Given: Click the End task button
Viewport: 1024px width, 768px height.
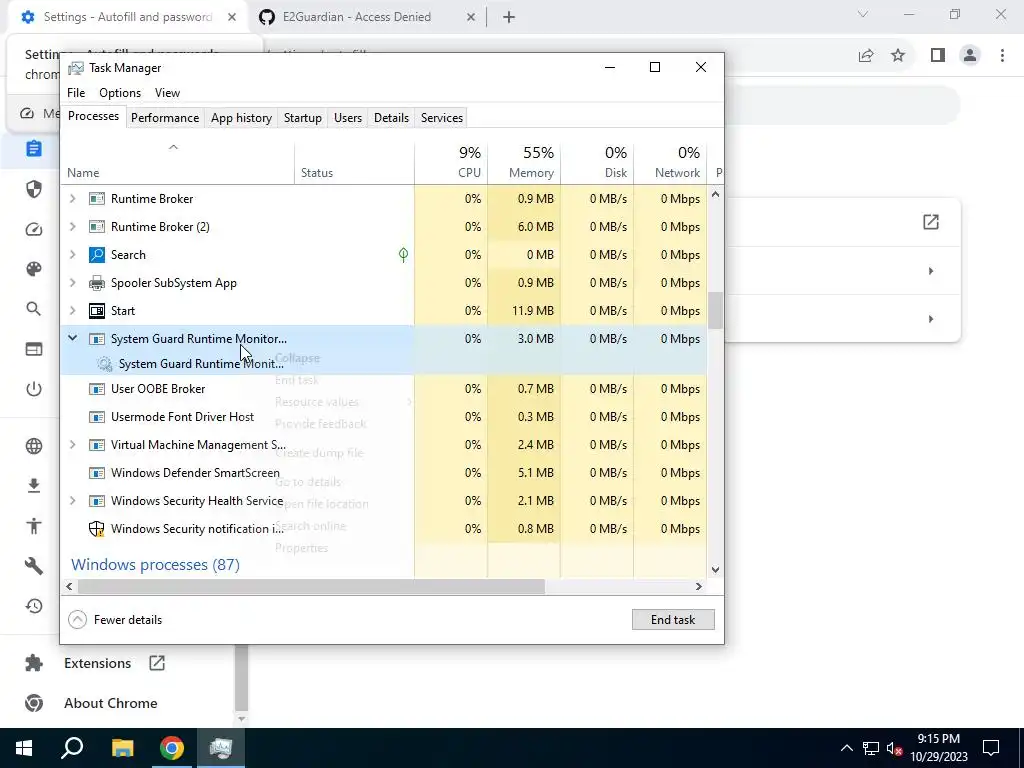Looking at the screenshot, I should (673, 620).
